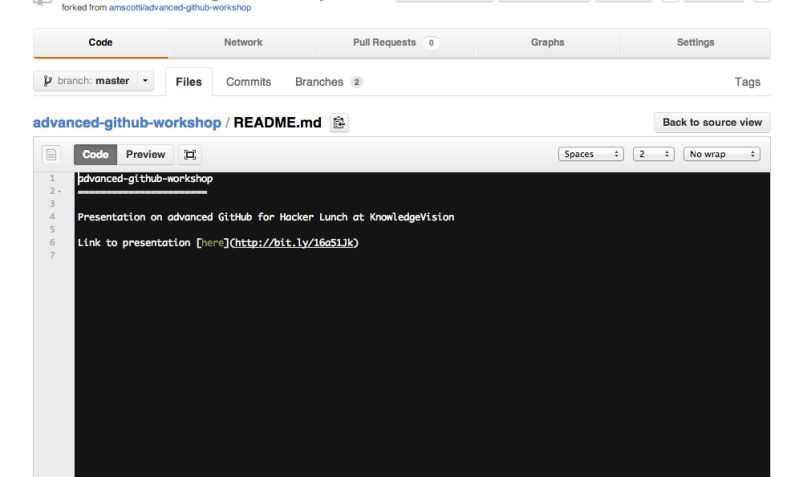The width and height of the screenshot is (799, 477).
Task: Open the Tags link
Action: pos(747,82)
